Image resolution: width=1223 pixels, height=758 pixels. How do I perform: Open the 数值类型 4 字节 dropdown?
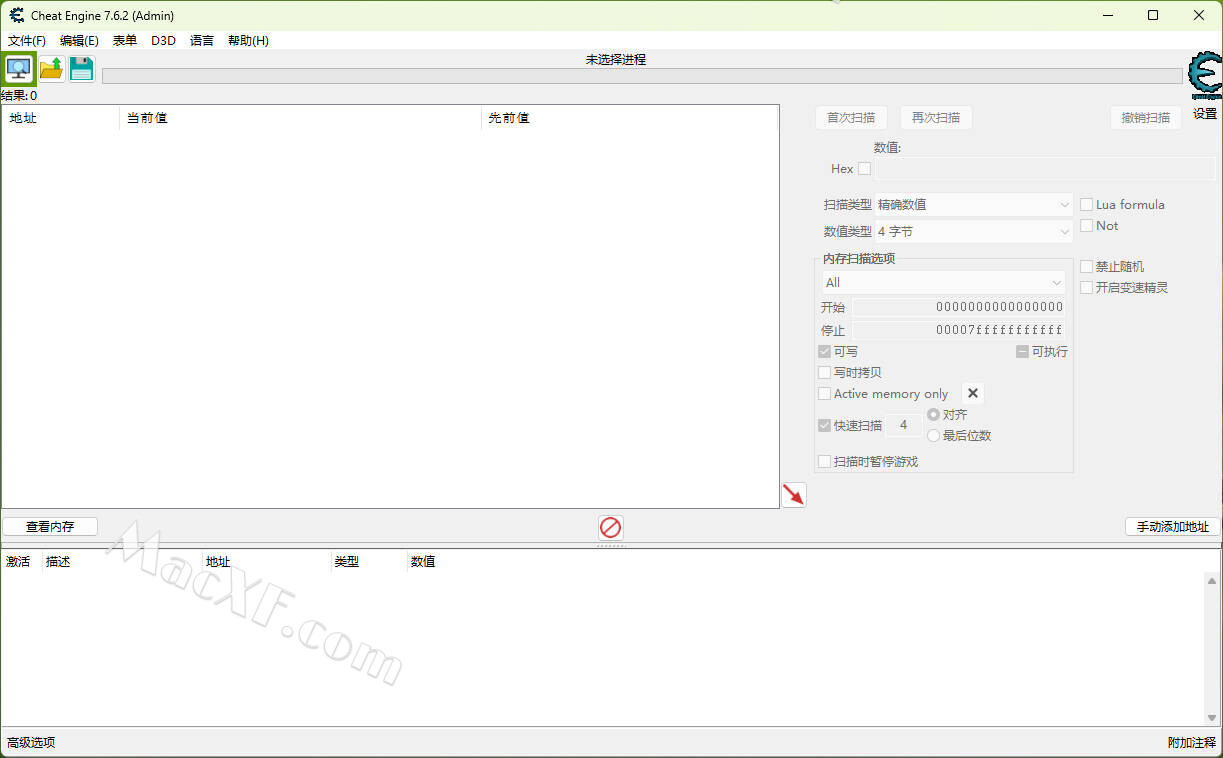click(973, 232)
